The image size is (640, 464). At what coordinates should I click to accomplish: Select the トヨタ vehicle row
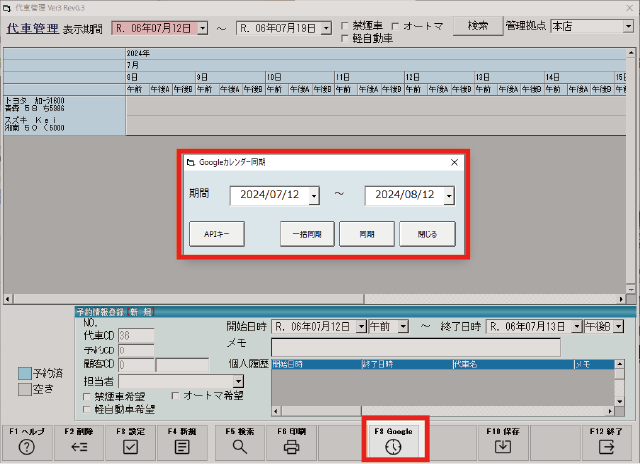click(x=64, y=105)
